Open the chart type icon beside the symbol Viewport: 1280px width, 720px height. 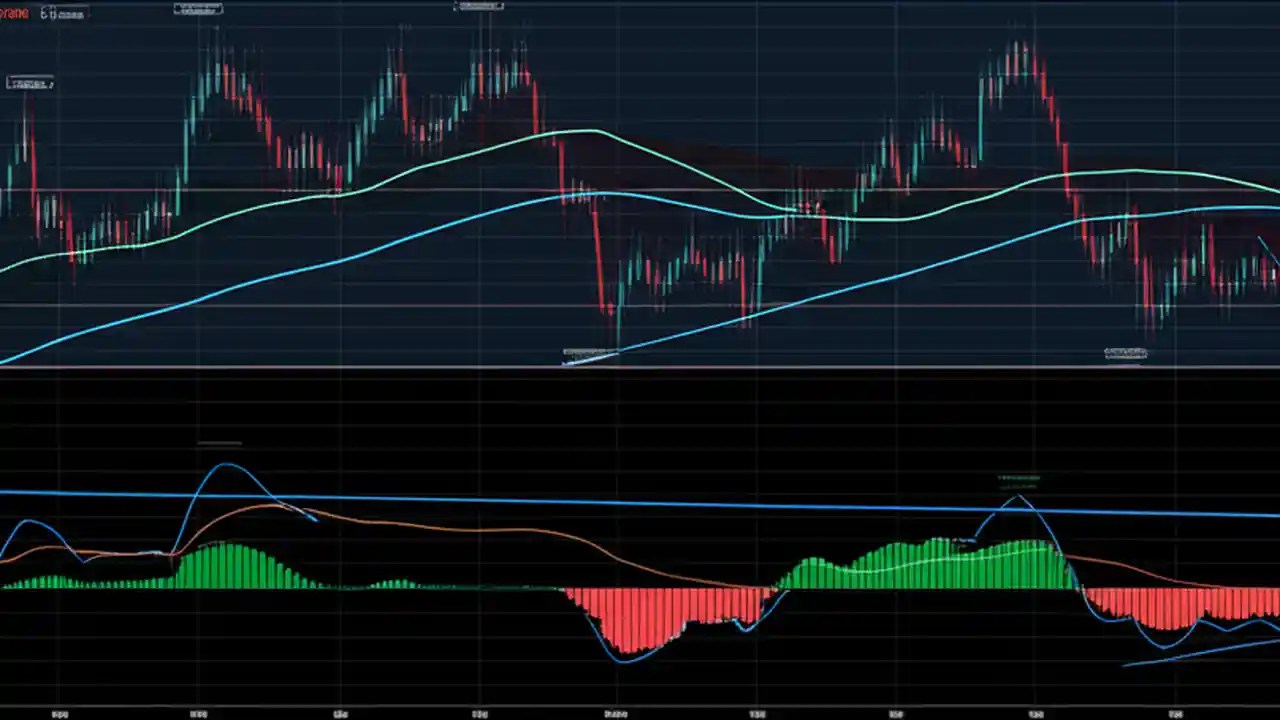(x=45, y=14)
